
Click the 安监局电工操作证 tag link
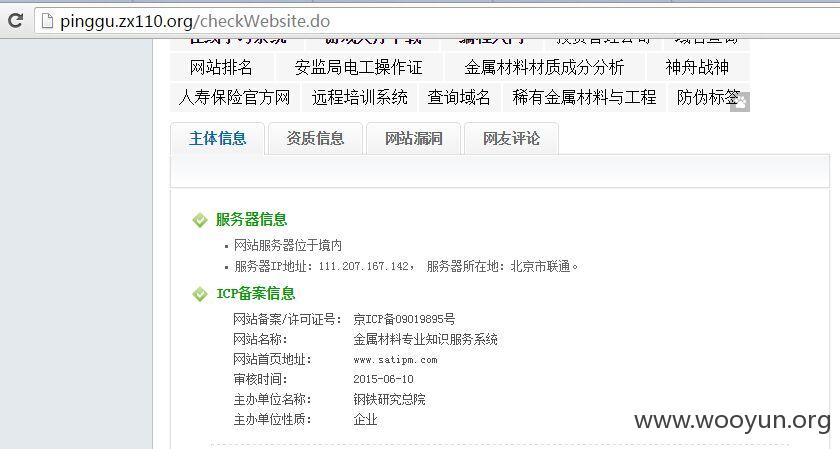pyautogui.click(x=358, y=67)
